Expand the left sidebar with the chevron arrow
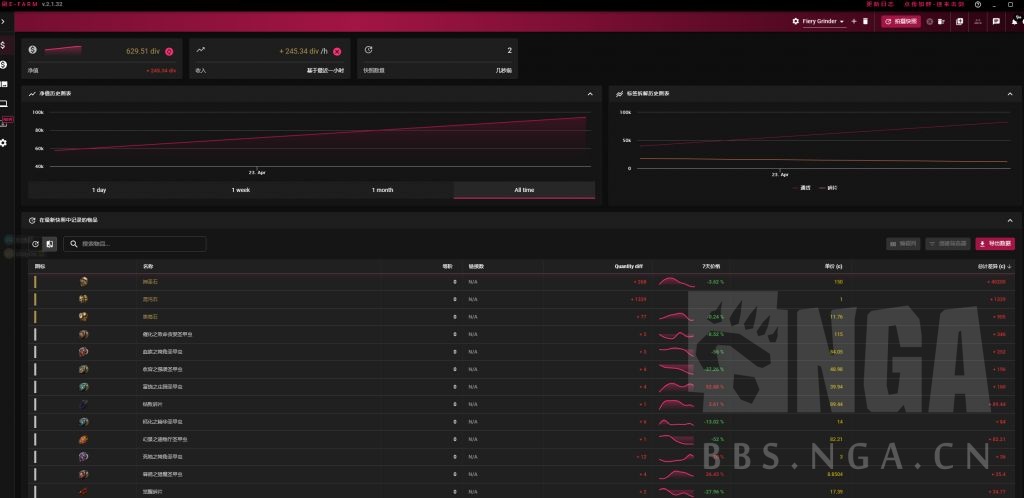Screen dimensions: 1024x498 click(x=4, y=21)
